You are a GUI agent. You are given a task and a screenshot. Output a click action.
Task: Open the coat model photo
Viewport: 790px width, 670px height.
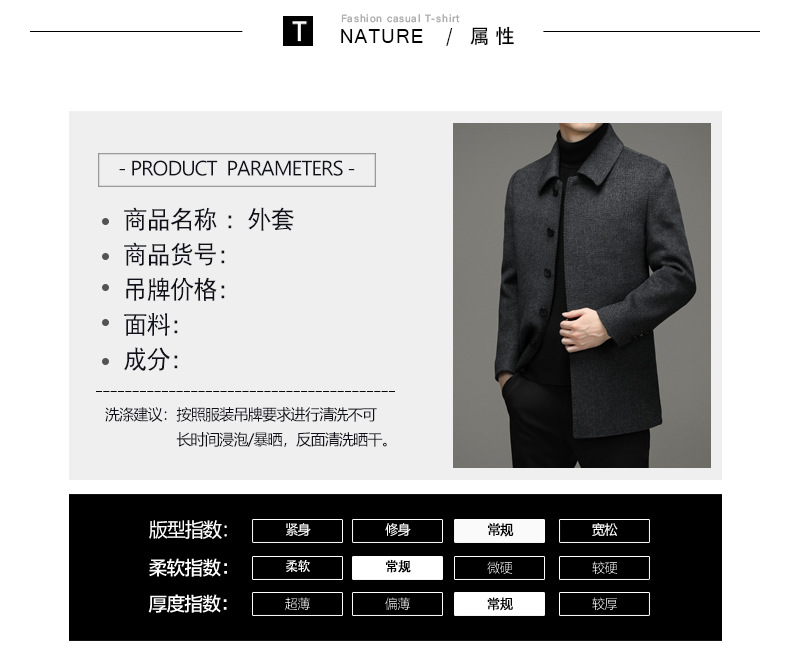click(x=582, y=295)
